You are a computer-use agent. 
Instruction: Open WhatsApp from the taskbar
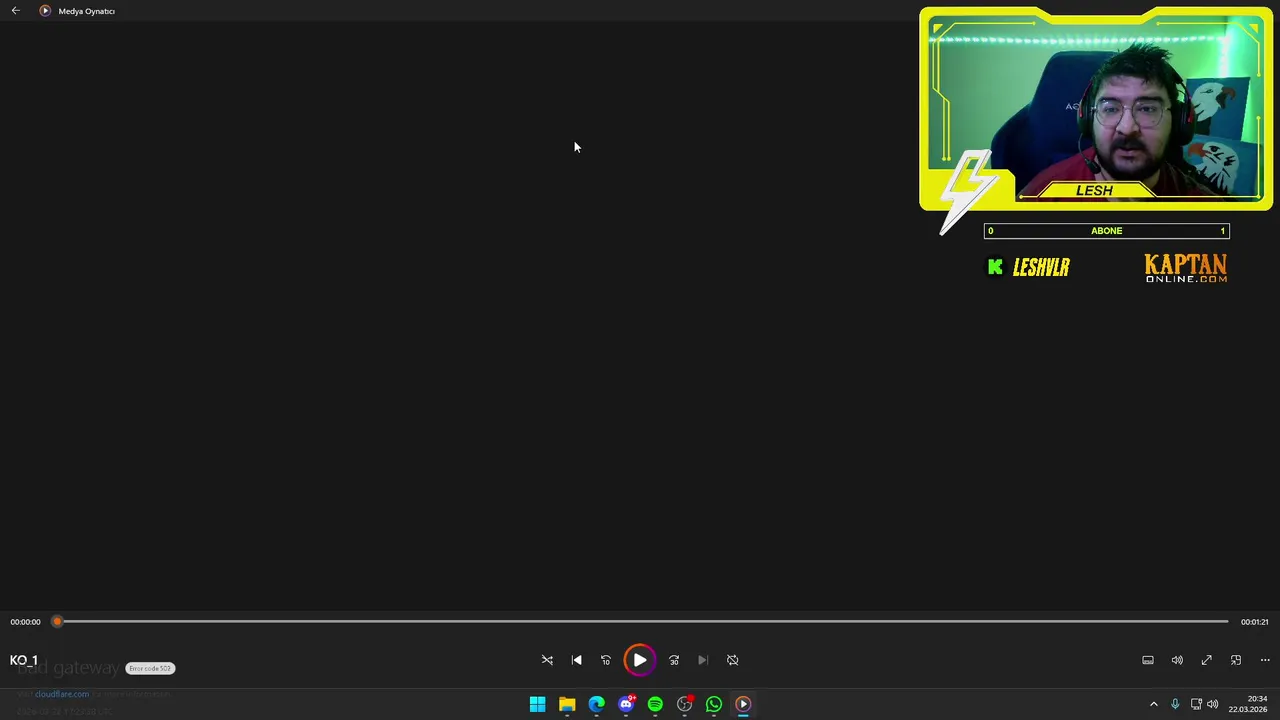click(x=714, y=704)
